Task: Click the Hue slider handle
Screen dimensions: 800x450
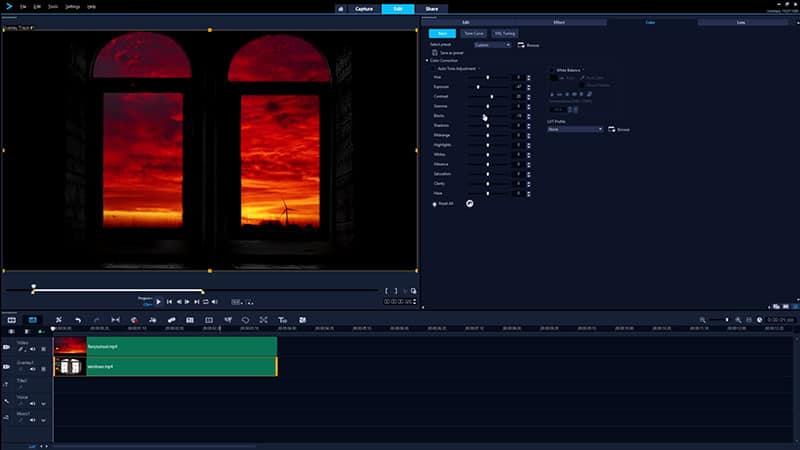Action: (488, 77)
